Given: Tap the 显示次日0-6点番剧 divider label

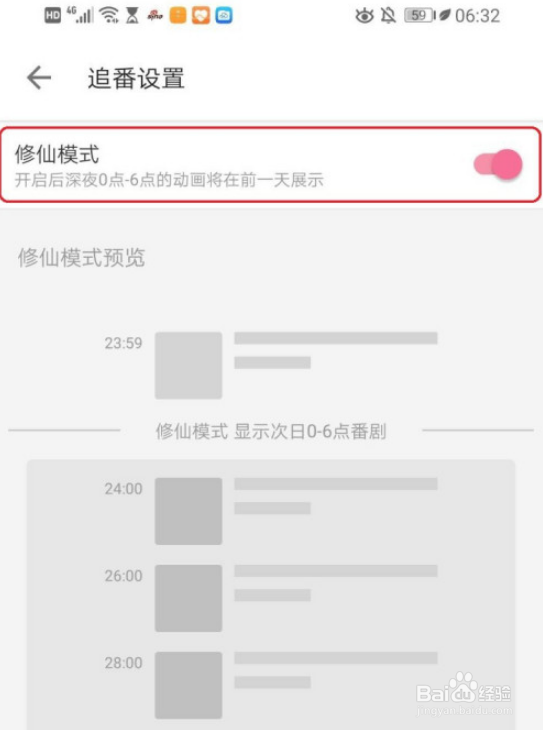Looking at the screenshot, I should point(310,431).
